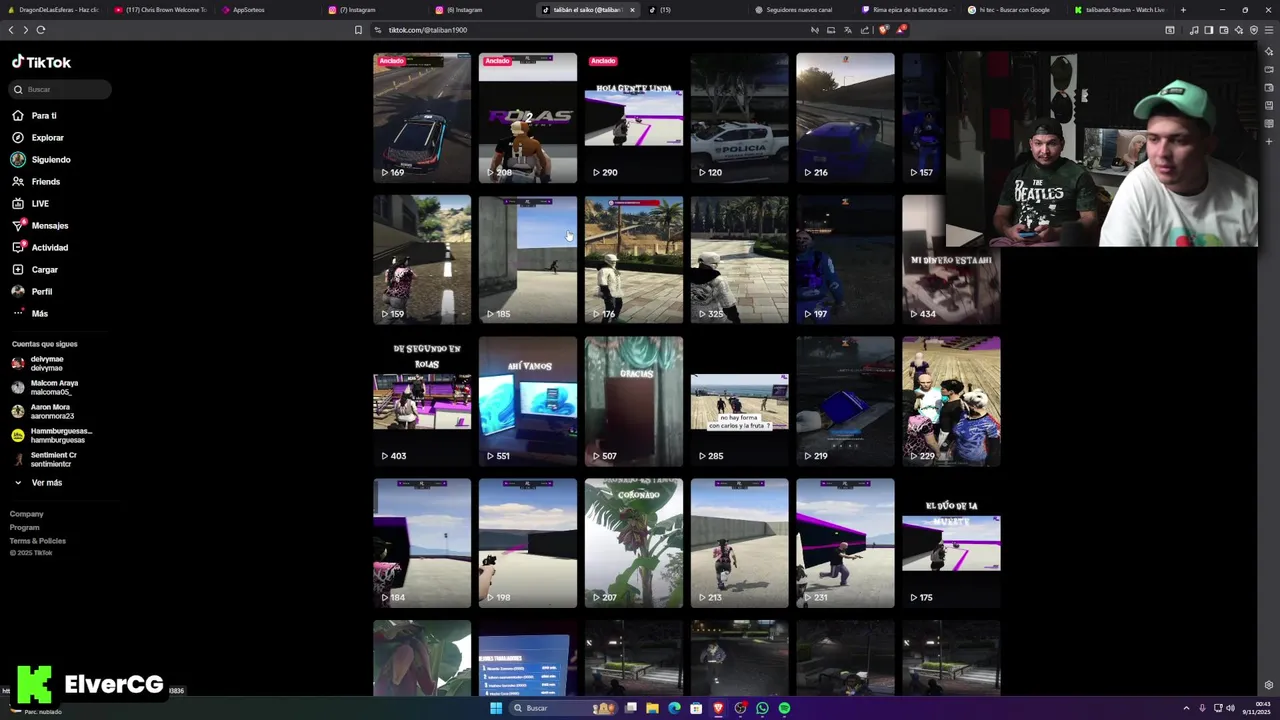Open the Windows Start menu

click(495, 708)
